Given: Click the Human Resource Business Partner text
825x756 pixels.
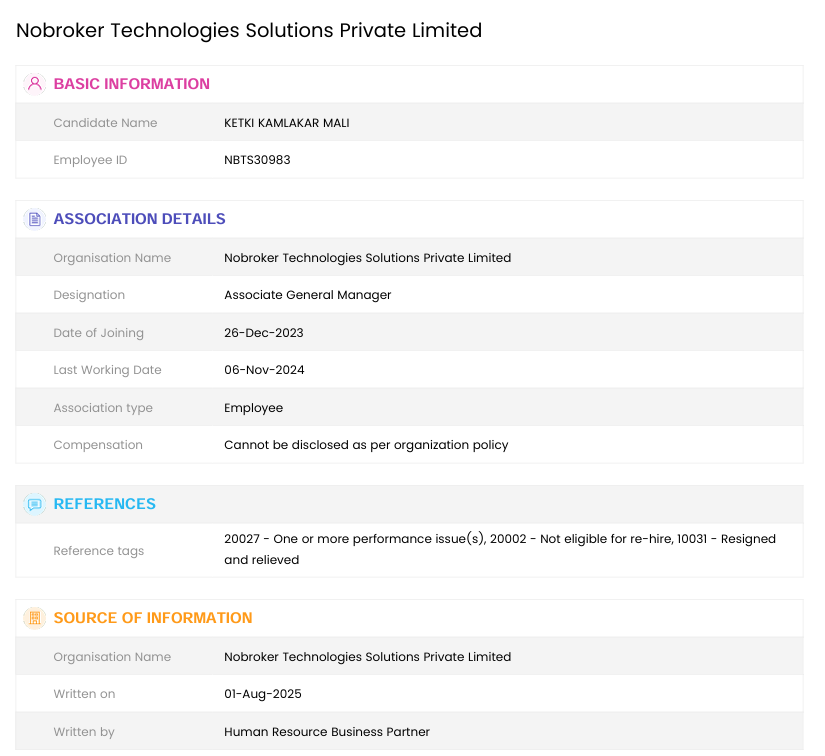Looking at the screenshot, I should (326, 732).
